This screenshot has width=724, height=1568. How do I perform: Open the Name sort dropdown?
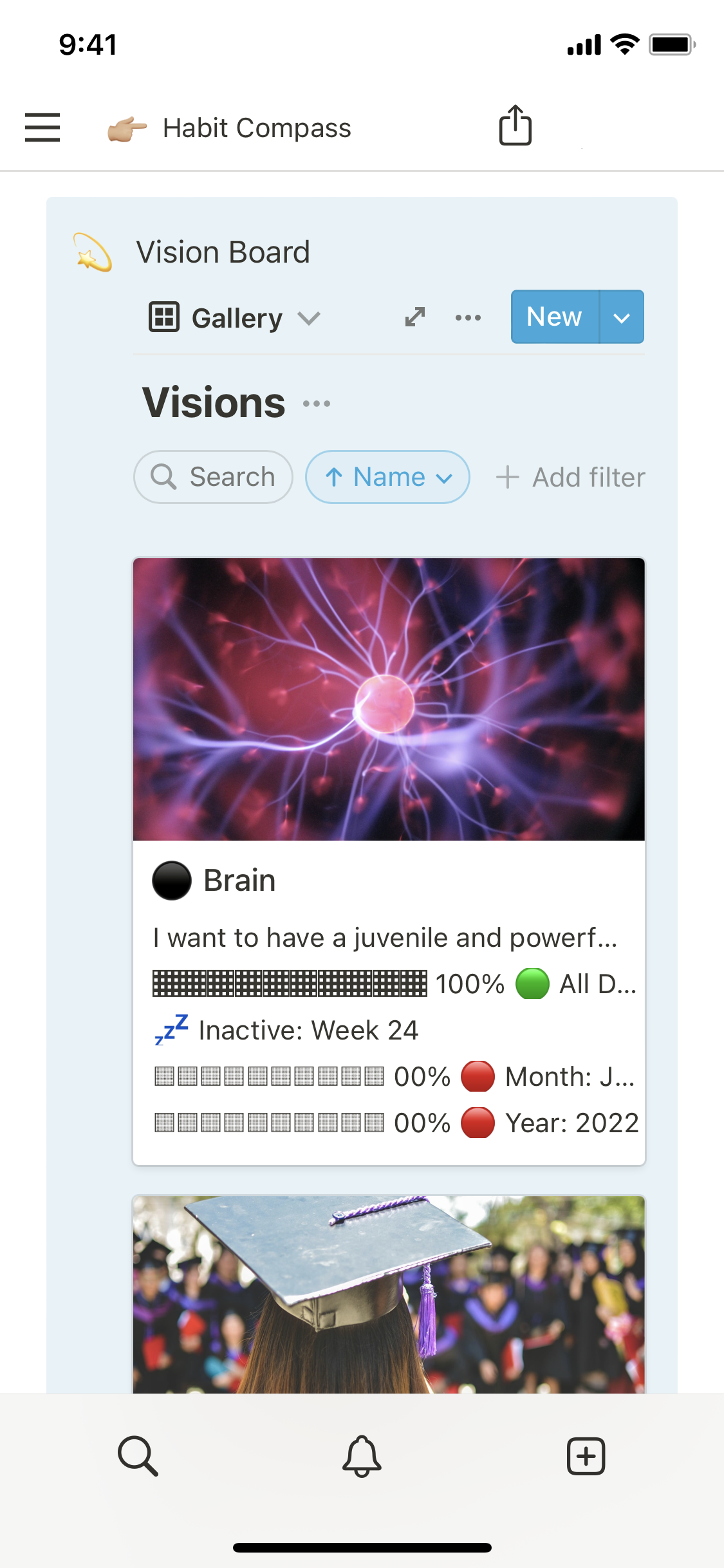pos(387,477)
